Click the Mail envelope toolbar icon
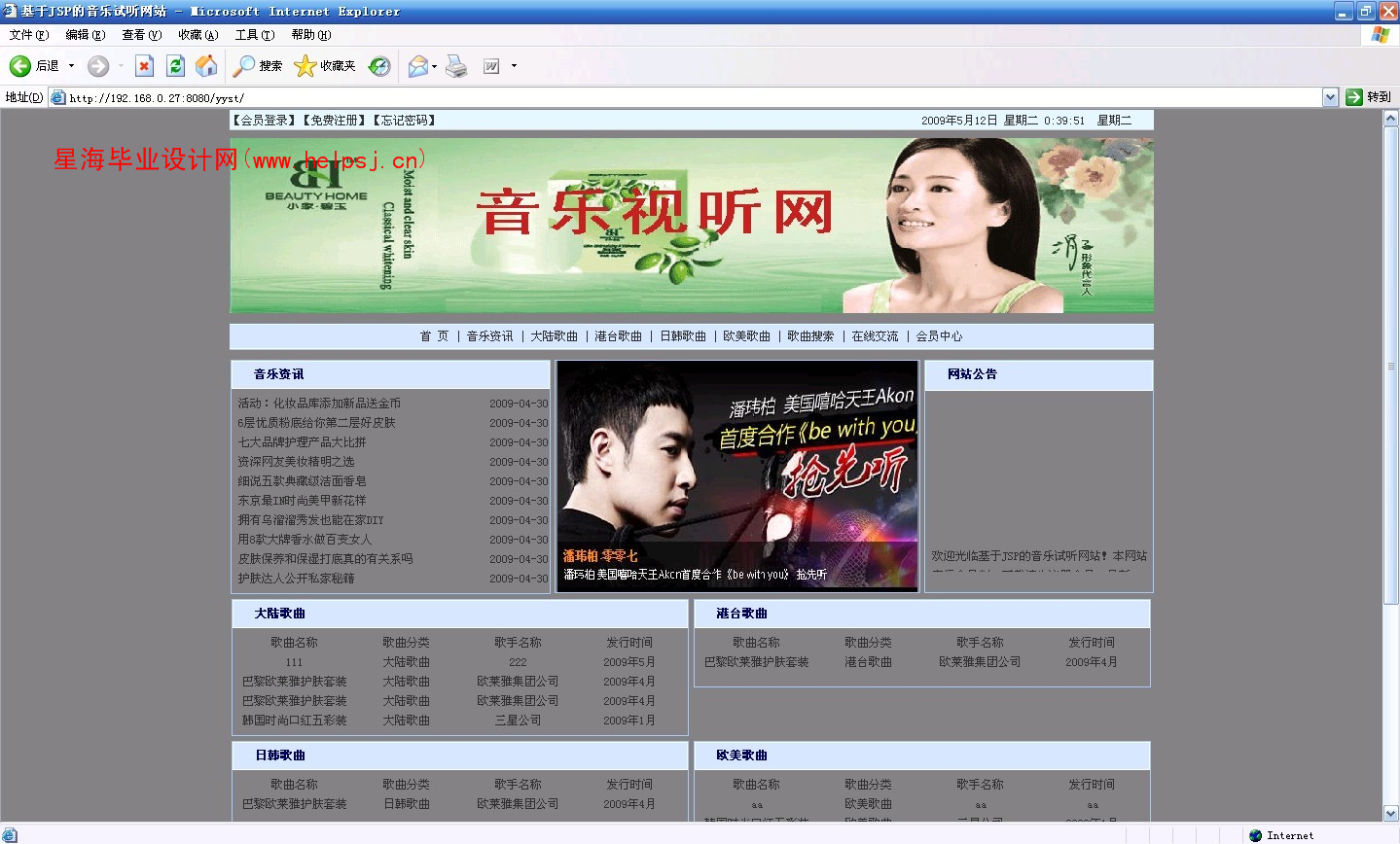Viewport: 1400px width, 844px height. 417,66
